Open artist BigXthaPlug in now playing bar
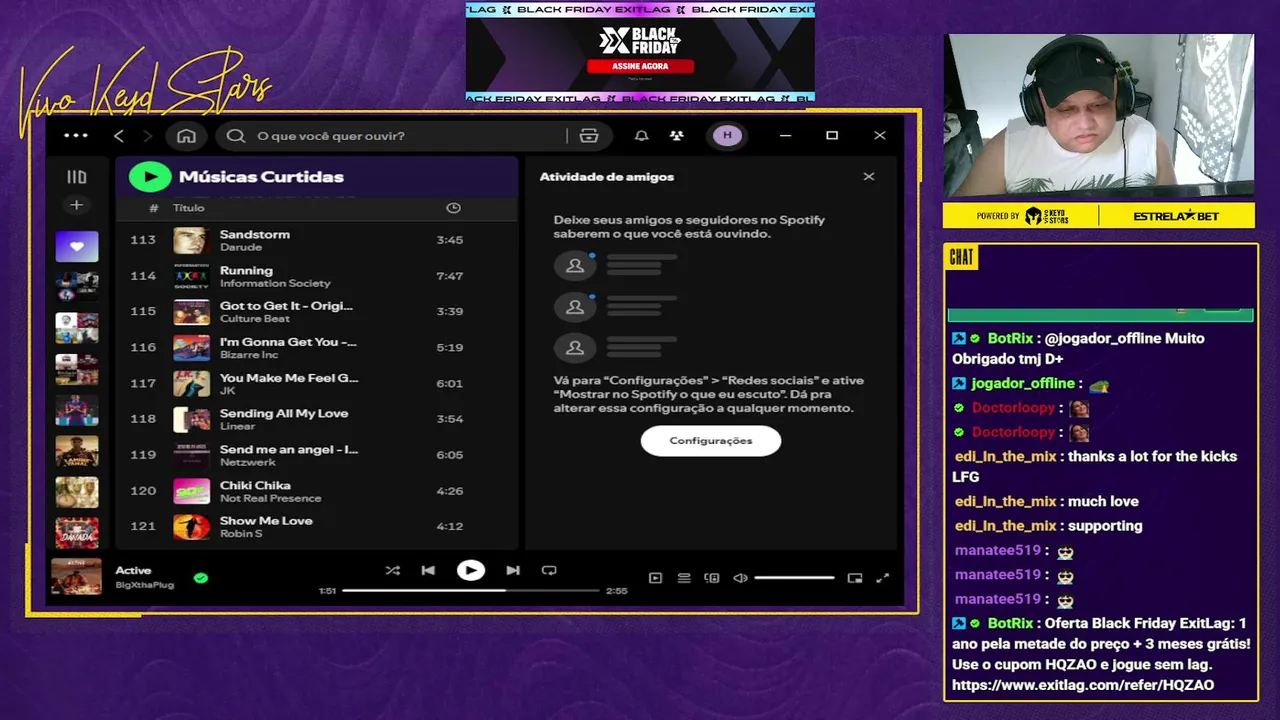This screenshot has width=1280, height=720. coord(144,585)
